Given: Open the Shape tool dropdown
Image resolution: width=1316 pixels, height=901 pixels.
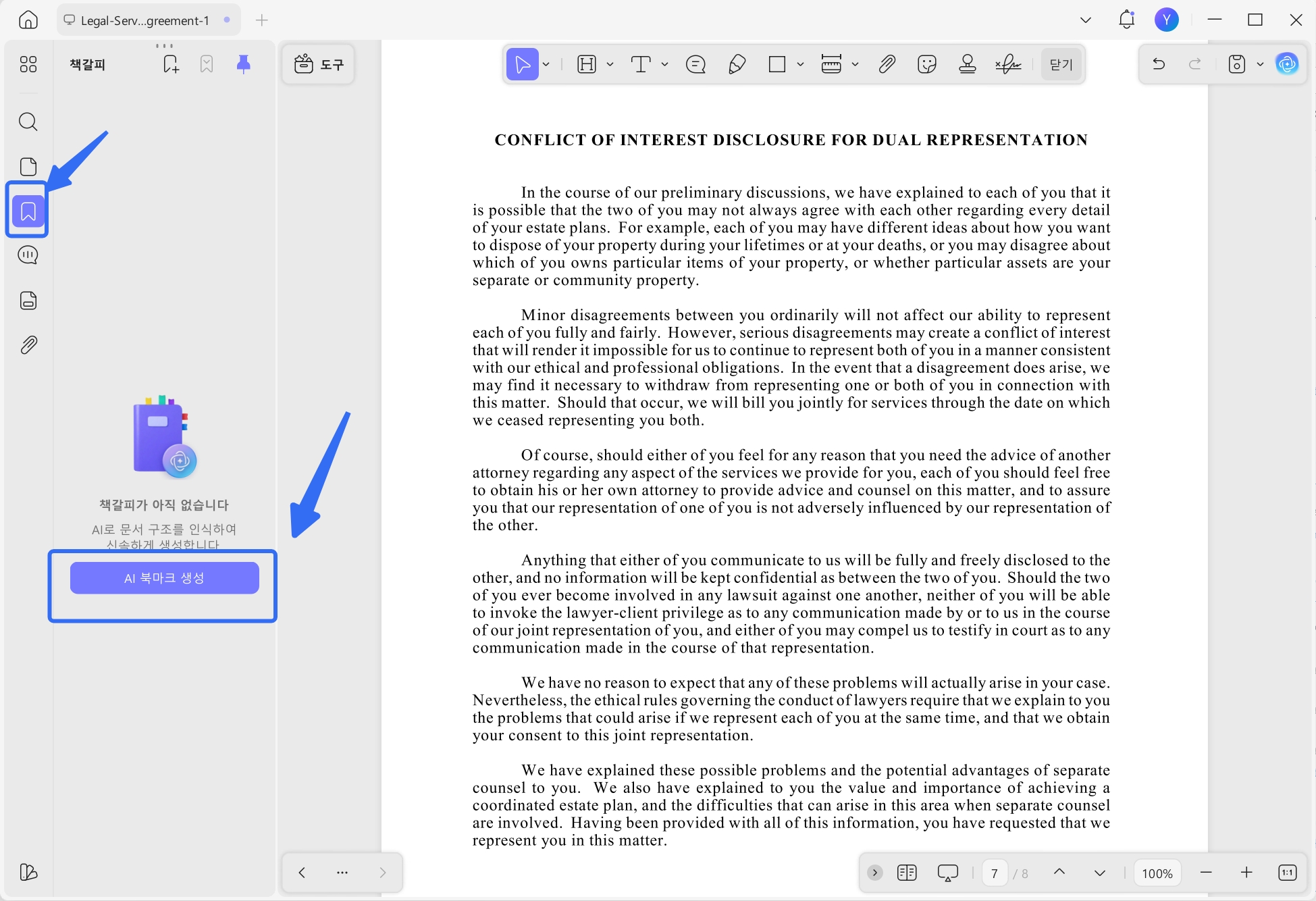Looking at the screenshot, I should (801, 64).
